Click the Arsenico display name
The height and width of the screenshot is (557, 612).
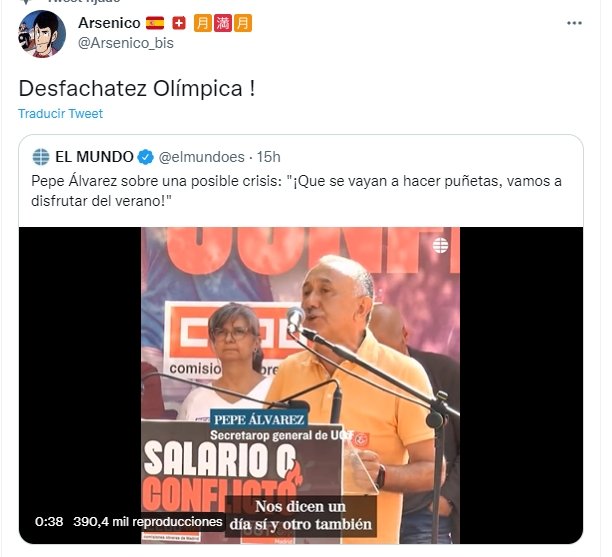coord(109,23)
